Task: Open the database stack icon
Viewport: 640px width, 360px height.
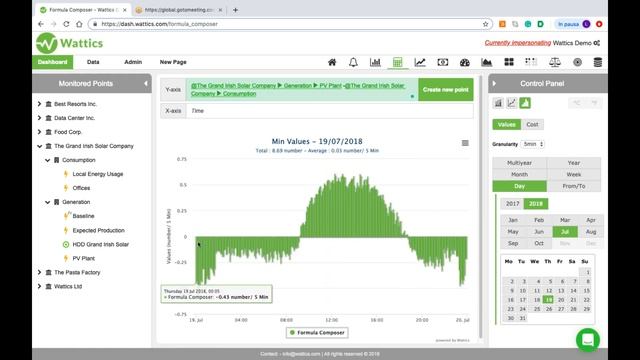Action: click(598, 62)
